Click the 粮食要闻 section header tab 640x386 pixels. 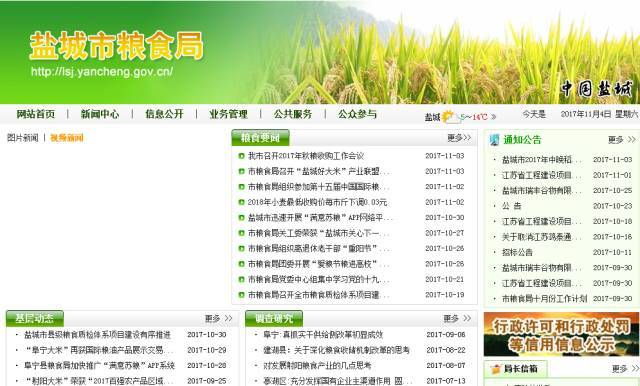coord(260,138)
